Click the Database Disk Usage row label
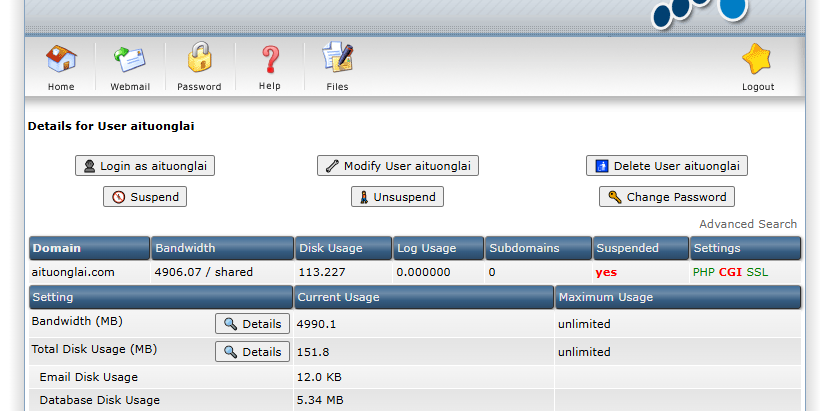The width and height of the screenshot is (820, 411). 99,400
